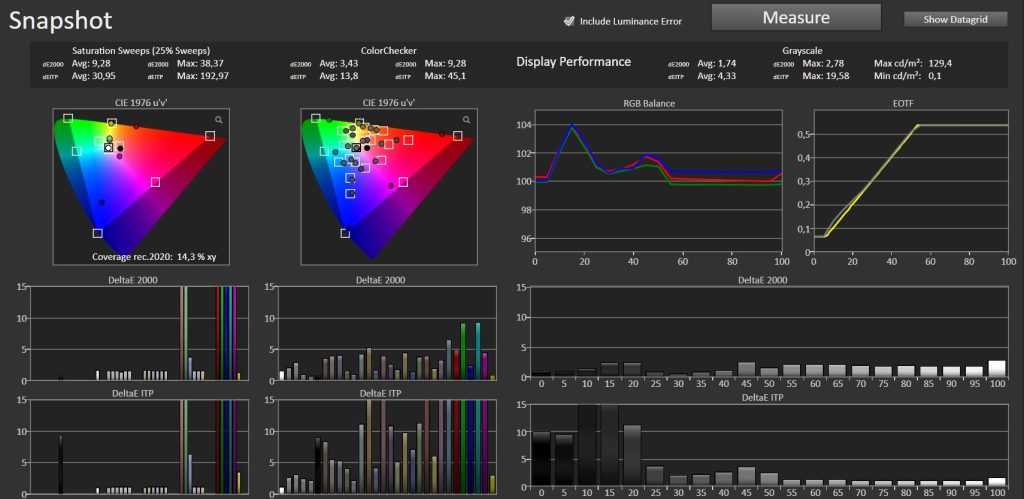Select the red primary target square in saturation CIE chart

click(x=210, y=136)
